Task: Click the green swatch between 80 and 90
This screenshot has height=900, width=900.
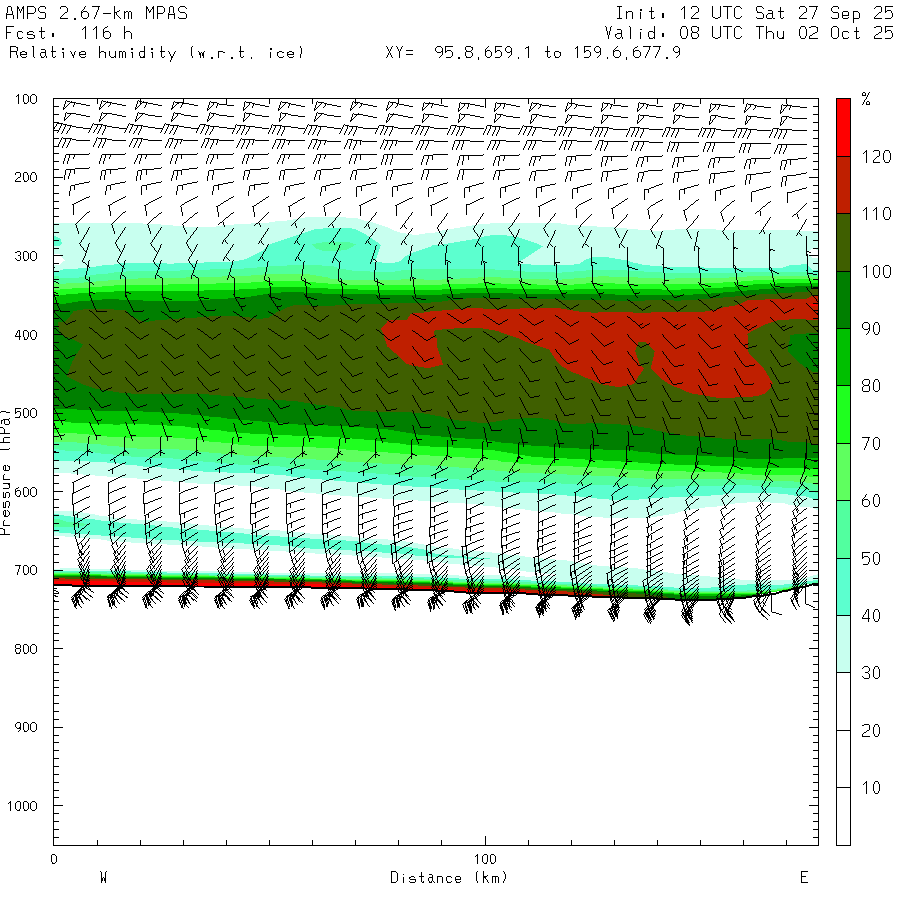Action: 843,357
